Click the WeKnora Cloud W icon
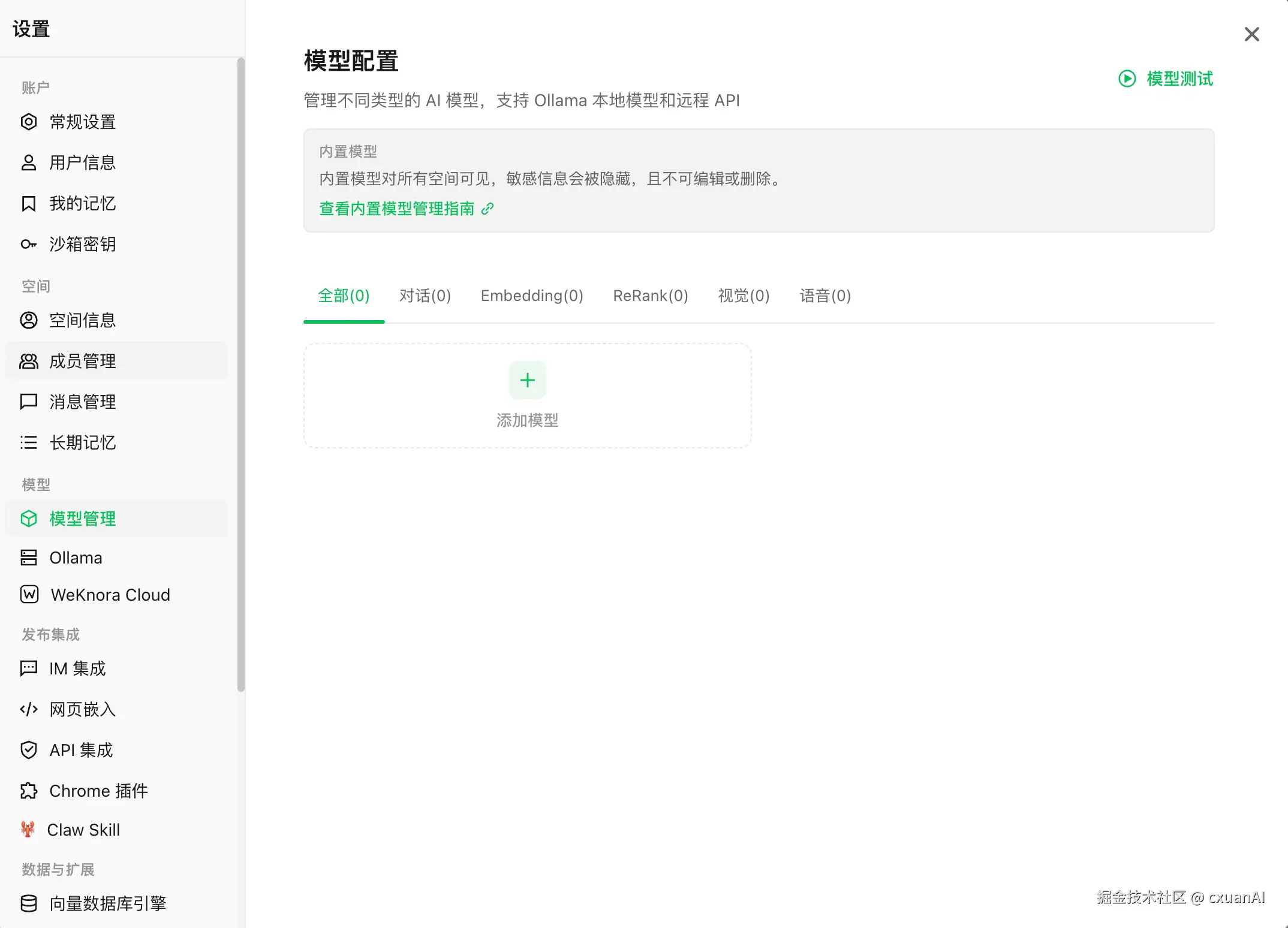Image resolution: width=1288 pixels, height=928 pixels. [x=29, y=594]
